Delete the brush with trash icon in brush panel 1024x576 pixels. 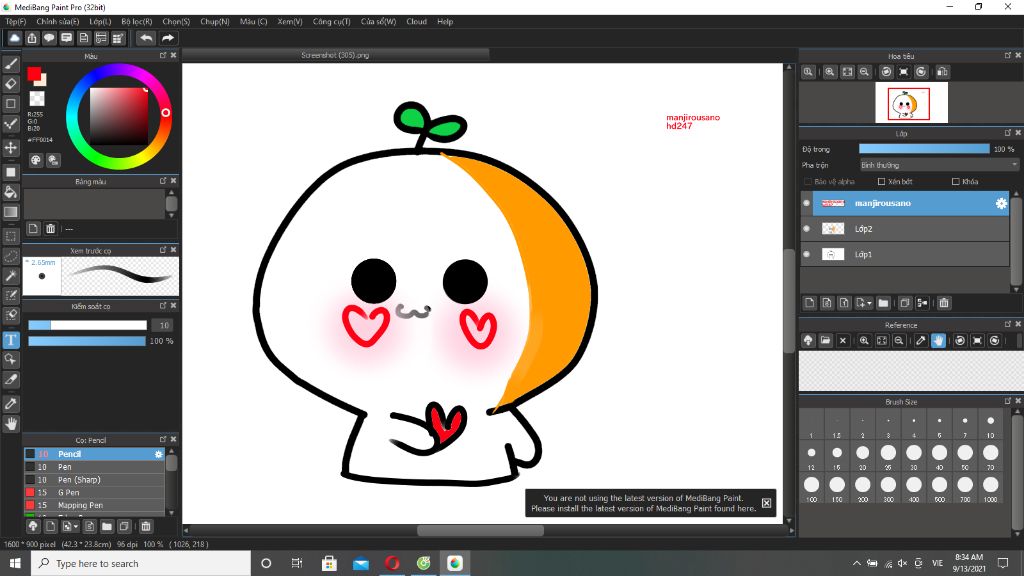[146, 526]
